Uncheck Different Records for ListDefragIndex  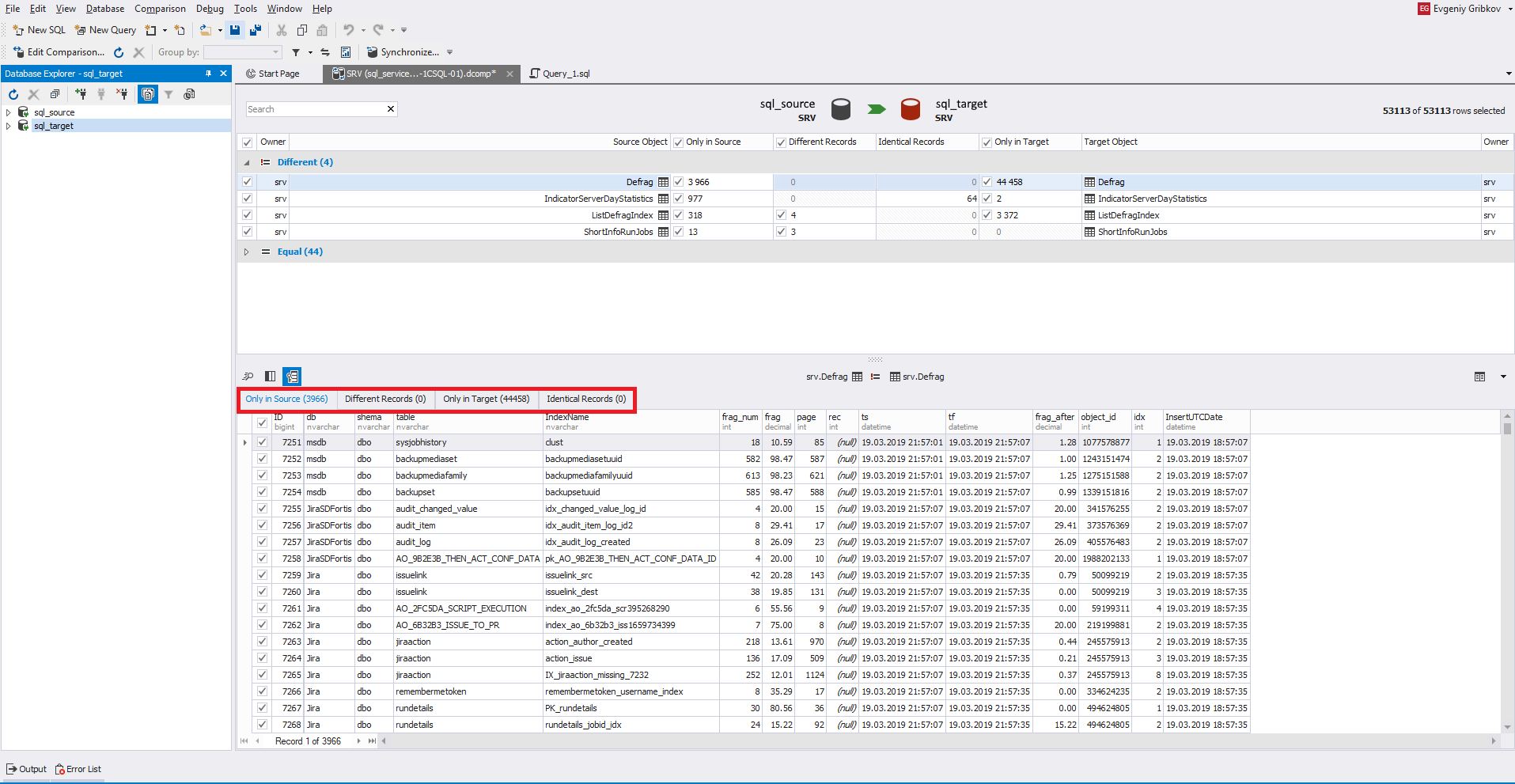click(x=781, y=215)
